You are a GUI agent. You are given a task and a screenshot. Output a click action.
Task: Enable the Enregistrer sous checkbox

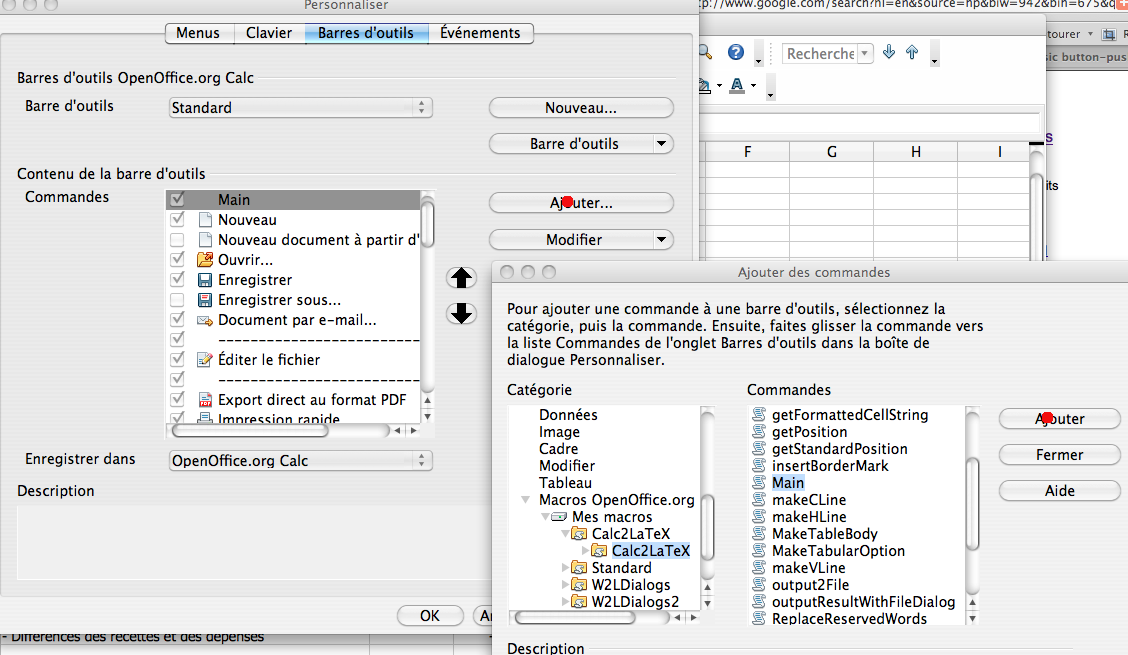click(177, 300)
